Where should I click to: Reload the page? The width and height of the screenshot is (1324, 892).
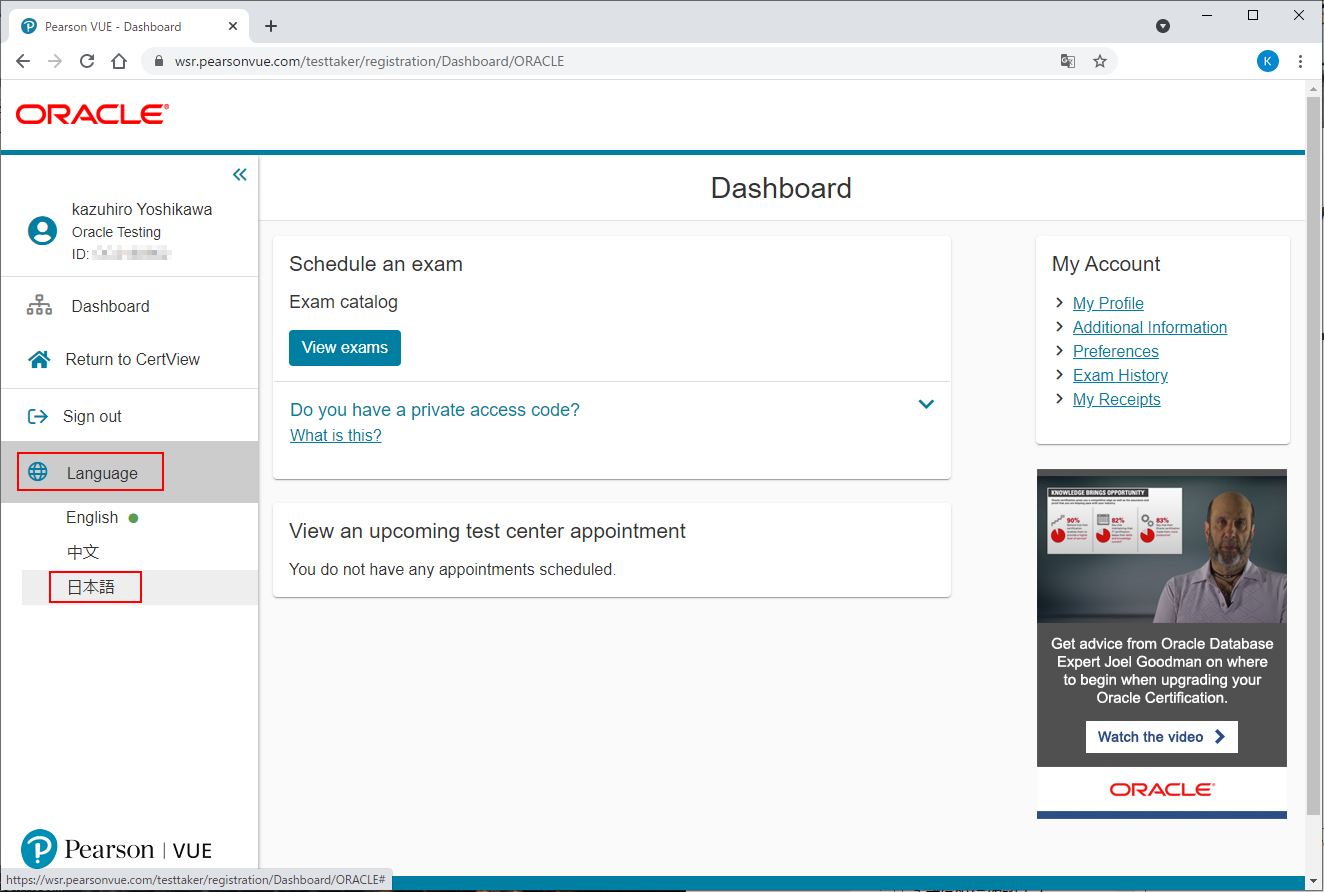(87, 61)
